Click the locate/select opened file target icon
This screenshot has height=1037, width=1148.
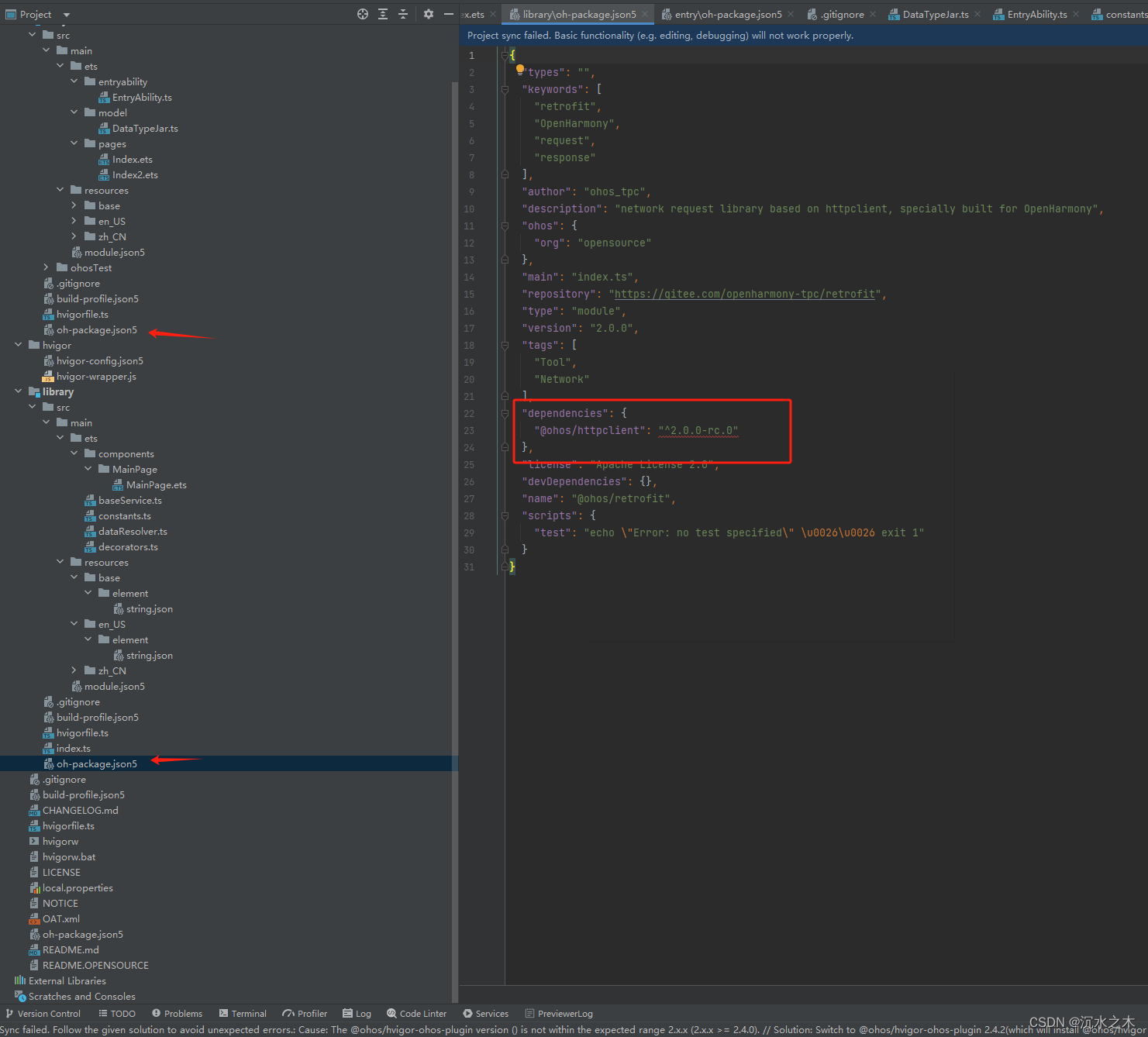363,14
